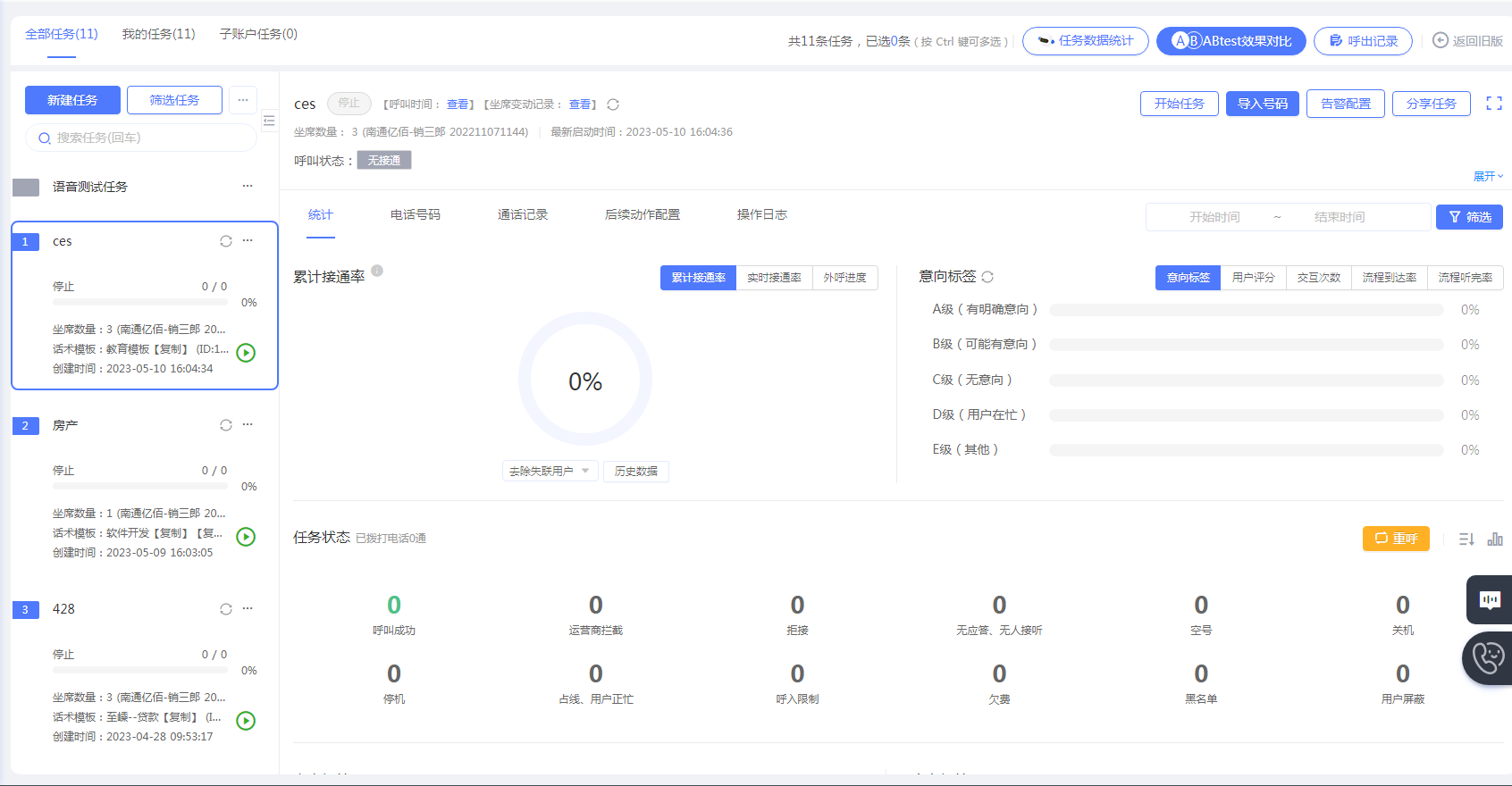The width and height of the screenshot is (1512, 786).
Task: Click the orange 重呼 button
Action: [x=1396, y=539]
